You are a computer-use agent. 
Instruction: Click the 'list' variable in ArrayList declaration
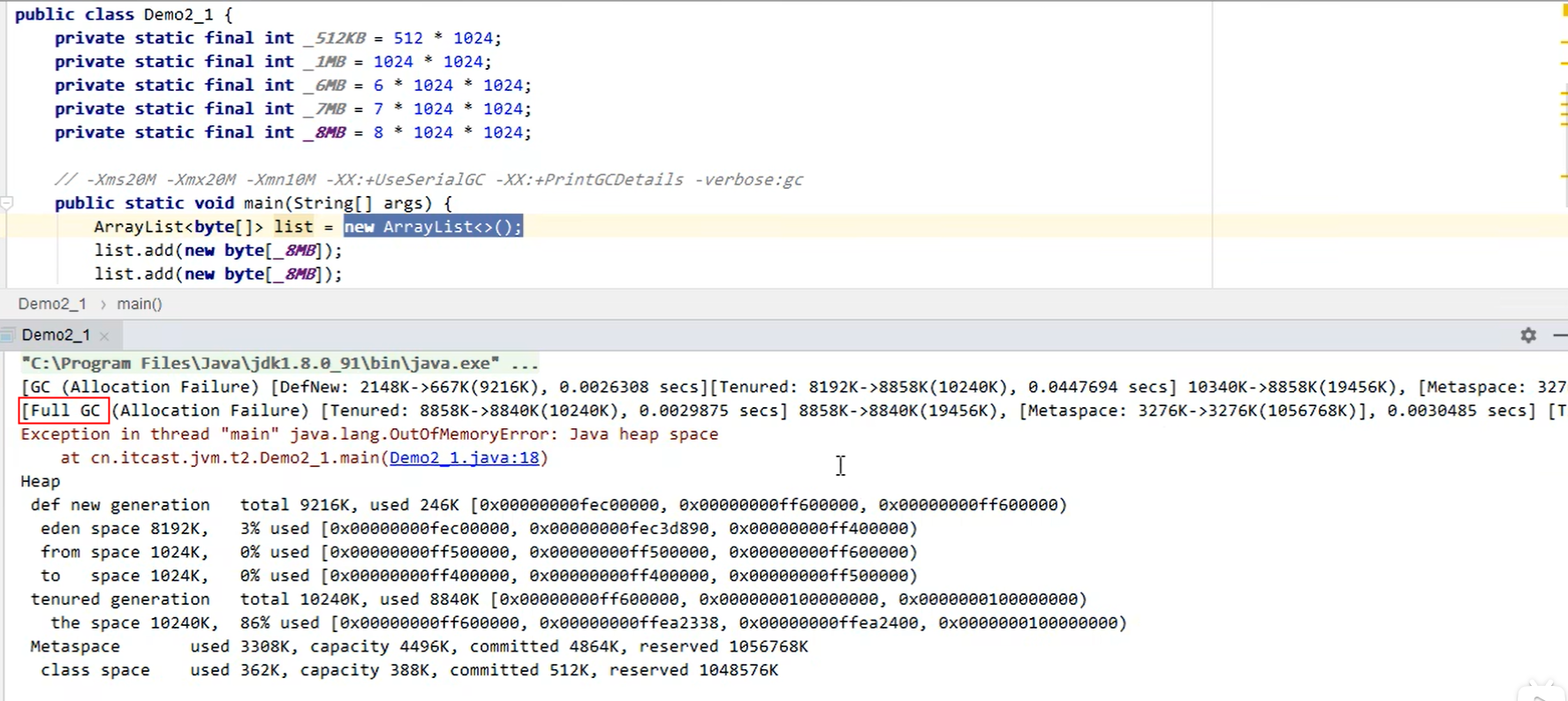click(293, 227)
